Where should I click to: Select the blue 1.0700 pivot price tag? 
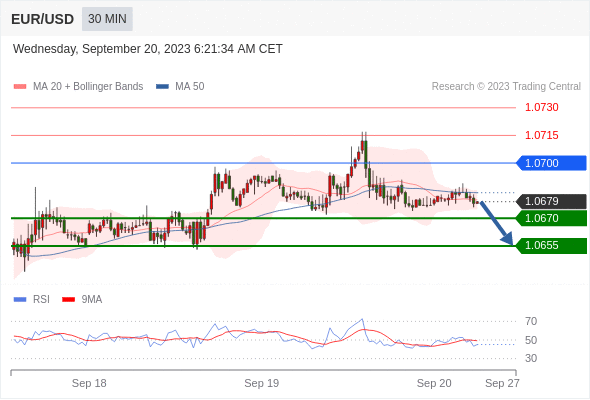pos(551,163)
